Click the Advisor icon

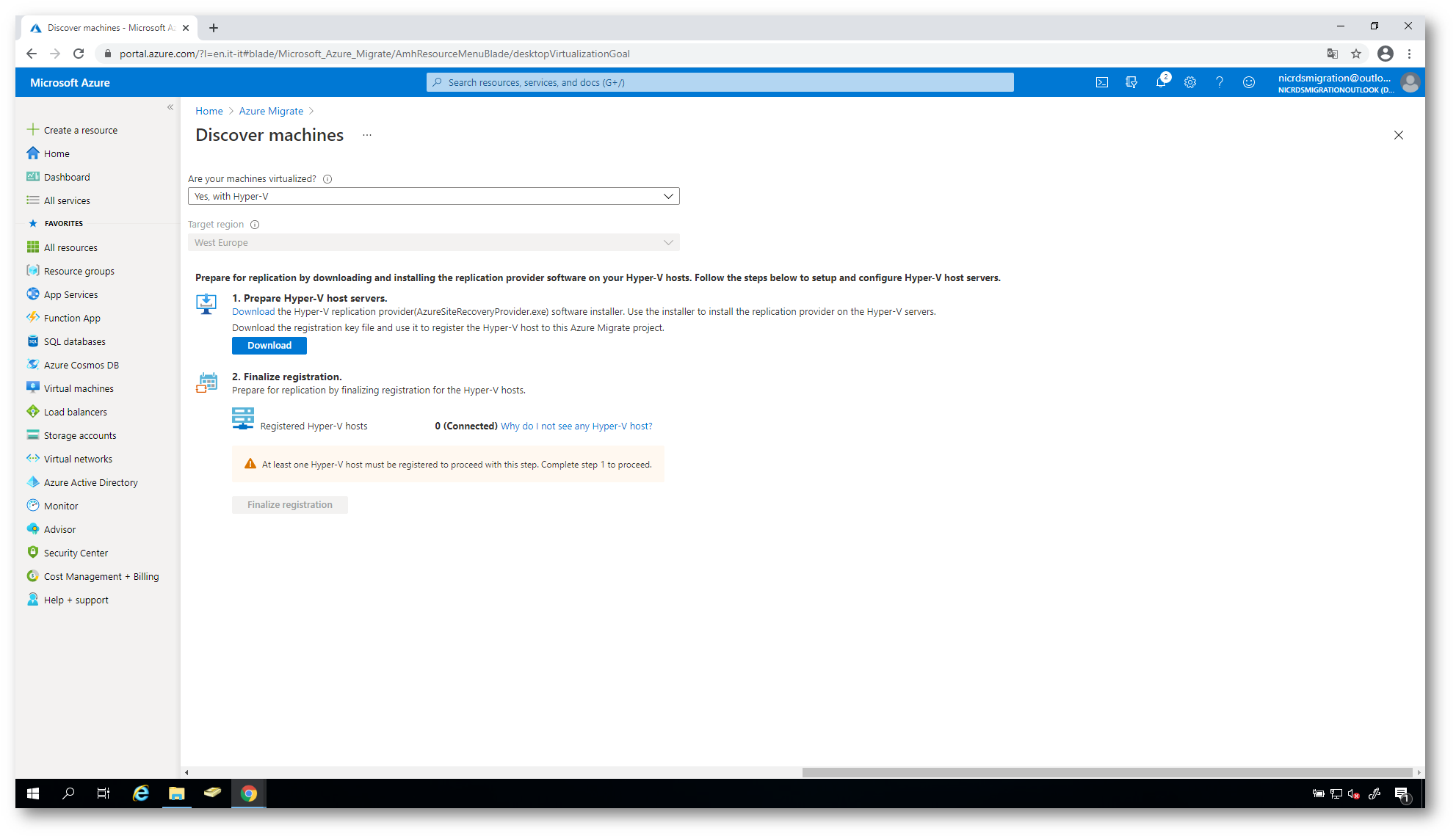click(33, 529)
